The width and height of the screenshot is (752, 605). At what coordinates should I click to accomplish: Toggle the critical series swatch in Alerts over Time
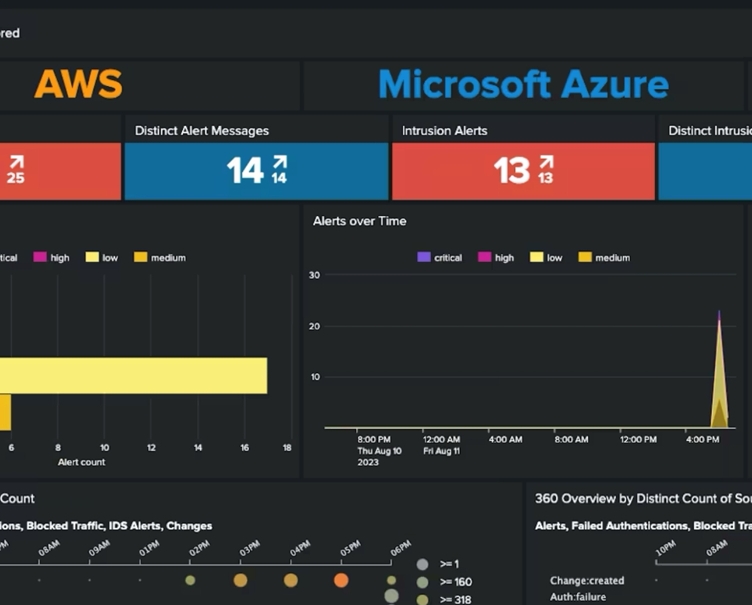424,257
